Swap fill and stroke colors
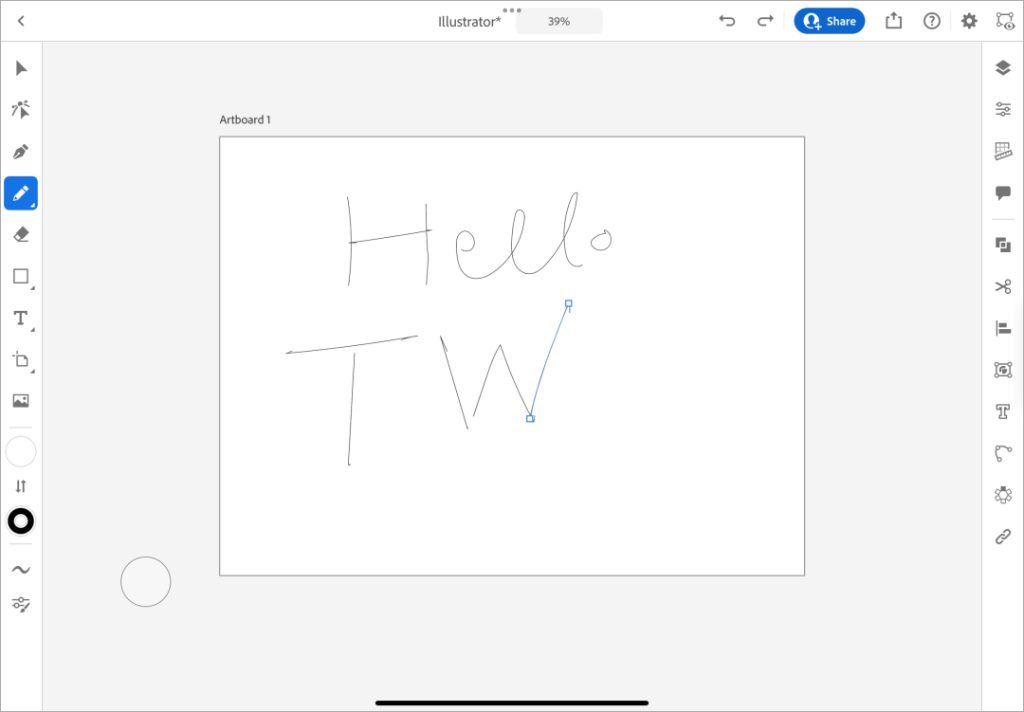1024x712 pixels. pyautogui.click(x=21, y=486)
